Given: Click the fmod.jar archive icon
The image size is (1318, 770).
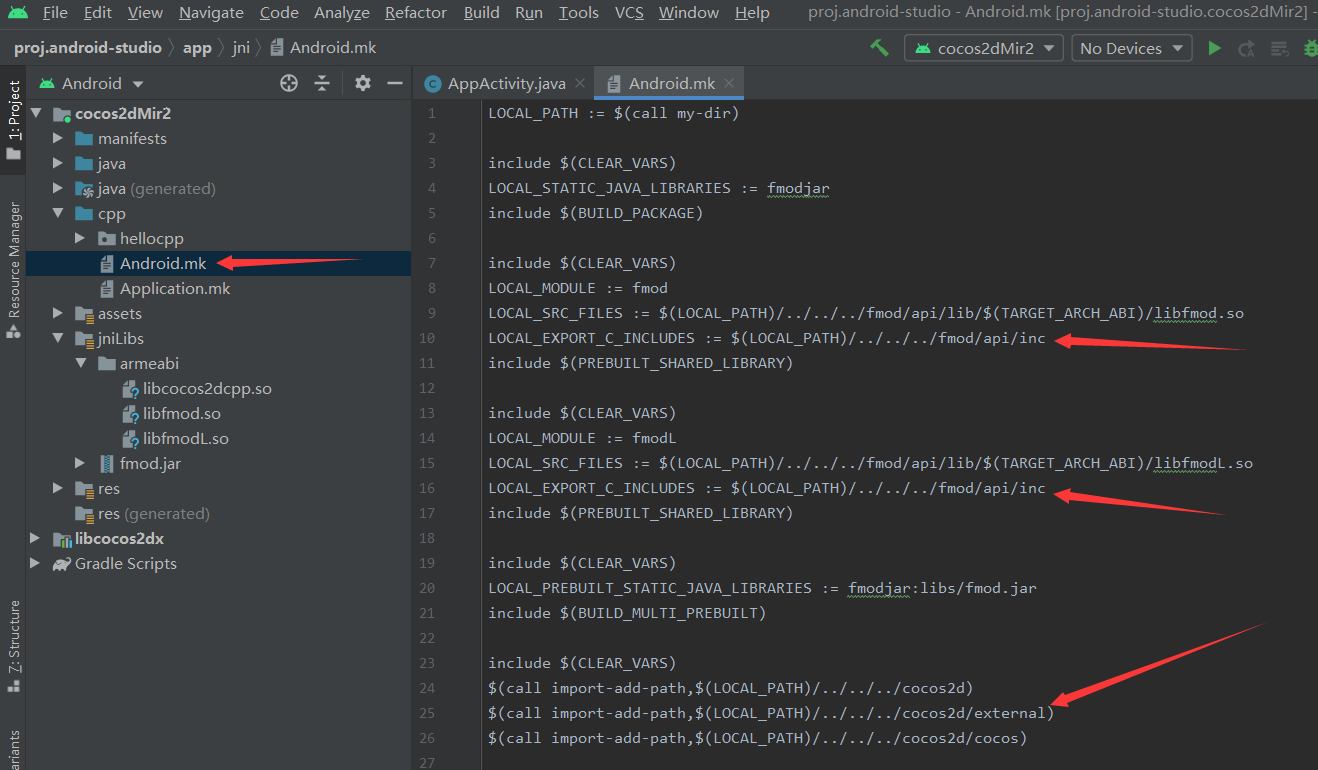Looking at the screenshot, I should (x=107, y=464).
